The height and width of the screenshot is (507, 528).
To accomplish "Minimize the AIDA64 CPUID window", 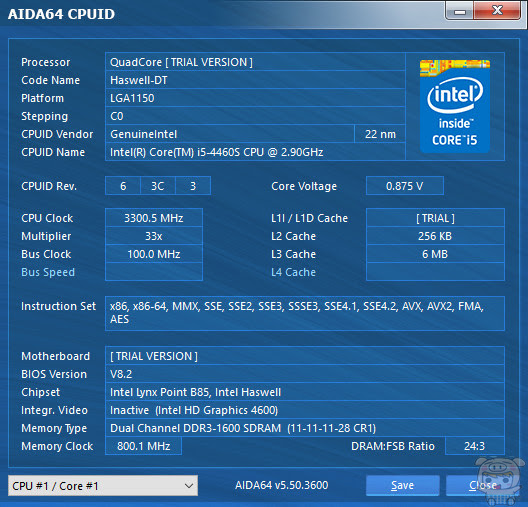I will tap(460, 11).
